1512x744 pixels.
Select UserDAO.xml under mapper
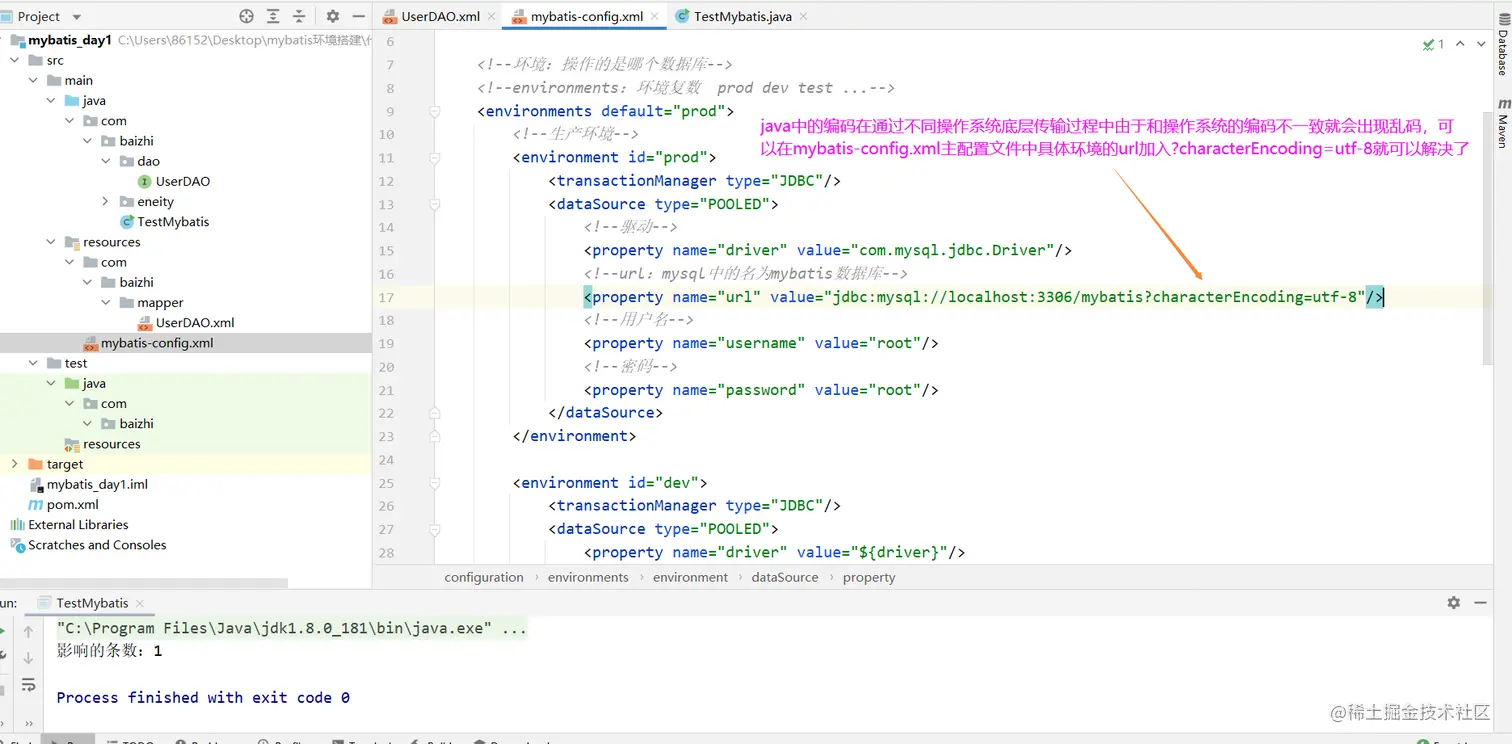pos(195,323)
